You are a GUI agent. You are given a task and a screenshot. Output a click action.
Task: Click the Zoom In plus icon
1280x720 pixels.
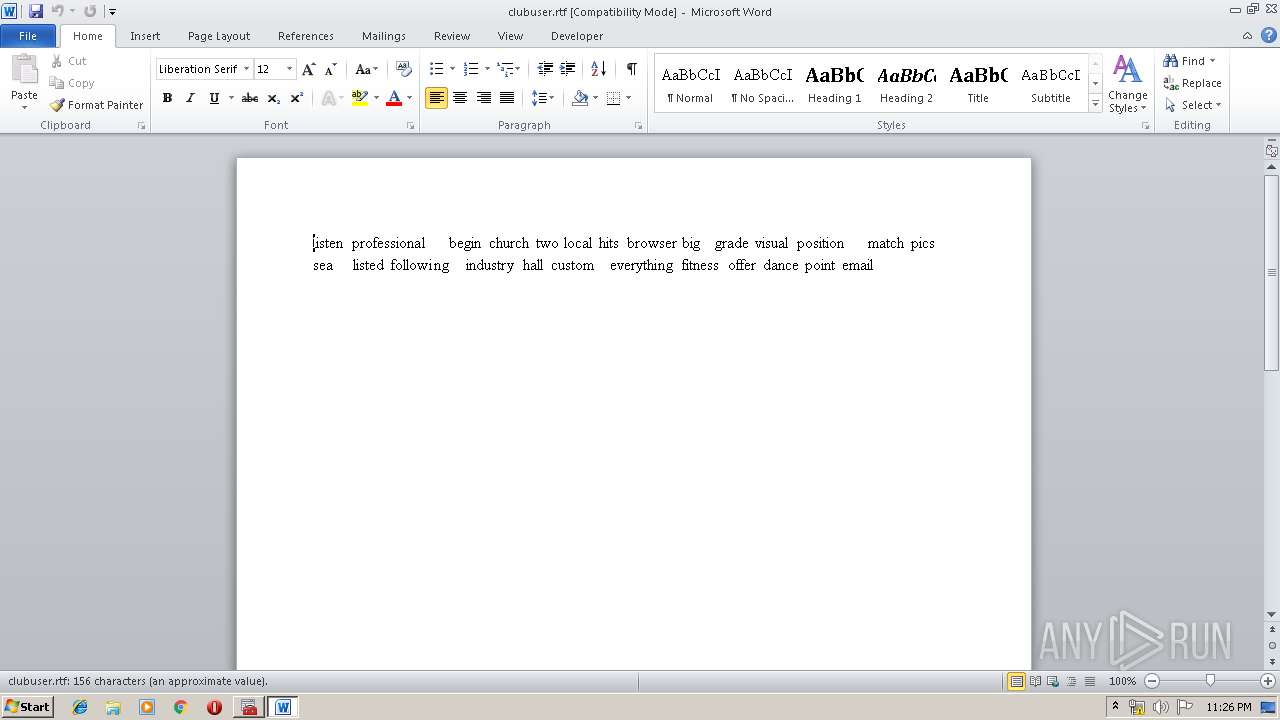(1268, 681)
